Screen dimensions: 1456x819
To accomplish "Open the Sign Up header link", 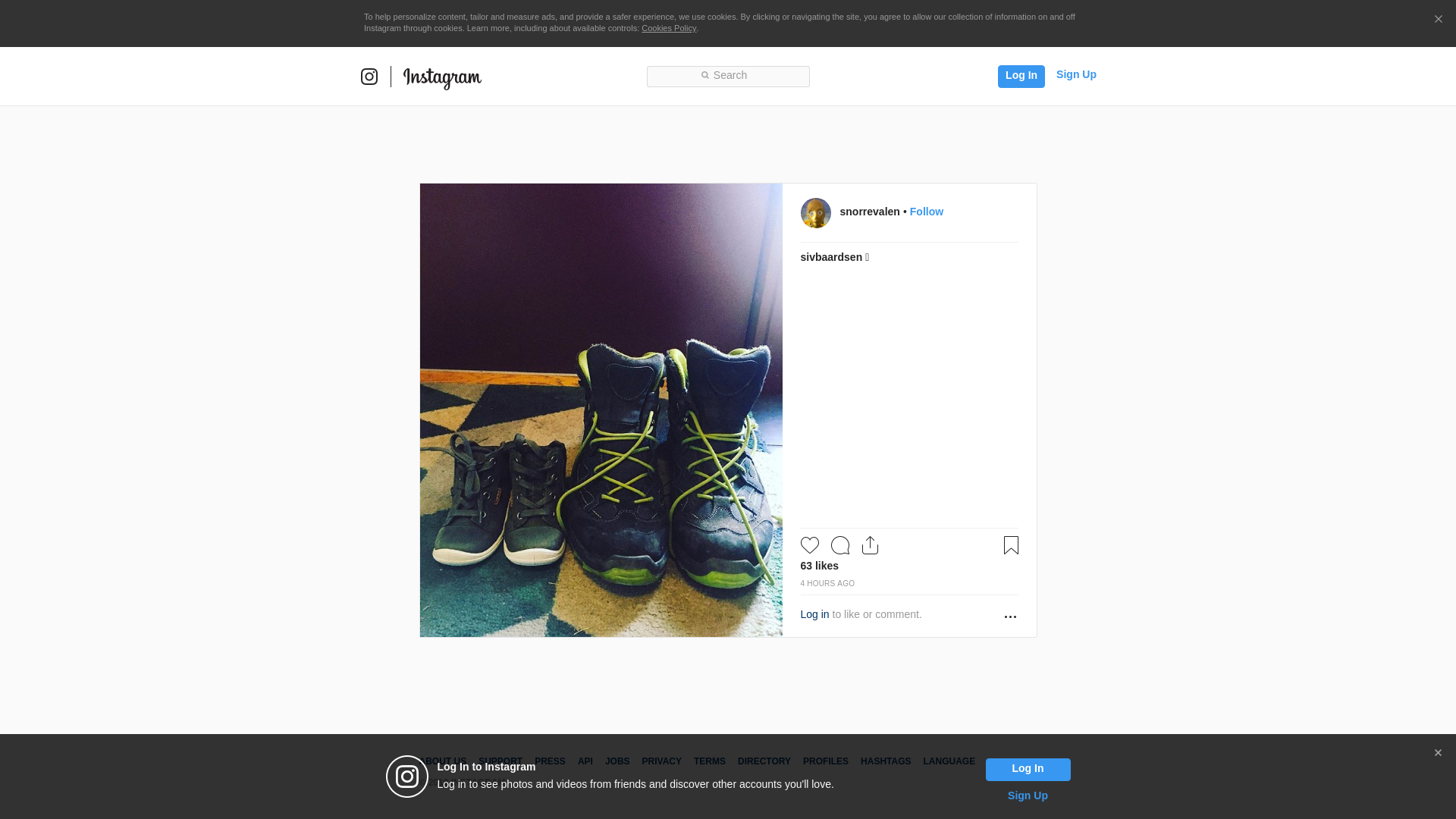I will tap(1076, 74).
